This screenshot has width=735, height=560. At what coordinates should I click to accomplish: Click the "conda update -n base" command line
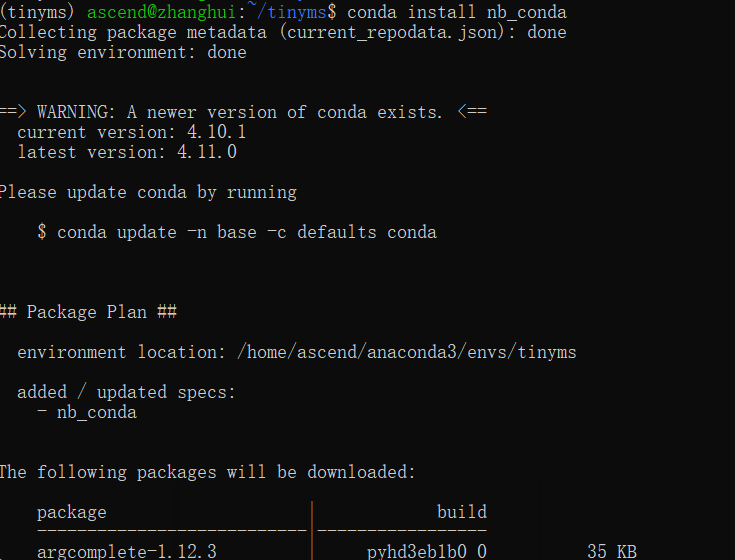[x=237, y=232]
